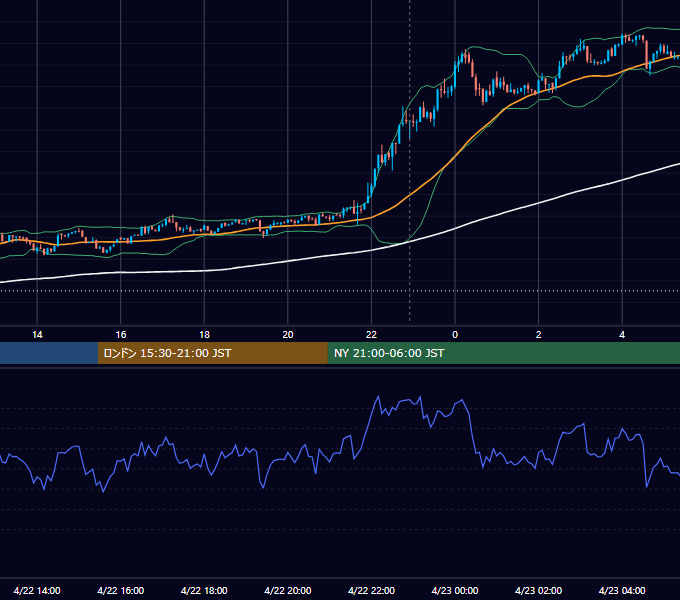Click the 4/22 18:00 oscillator time label

[x=204, y=590]
